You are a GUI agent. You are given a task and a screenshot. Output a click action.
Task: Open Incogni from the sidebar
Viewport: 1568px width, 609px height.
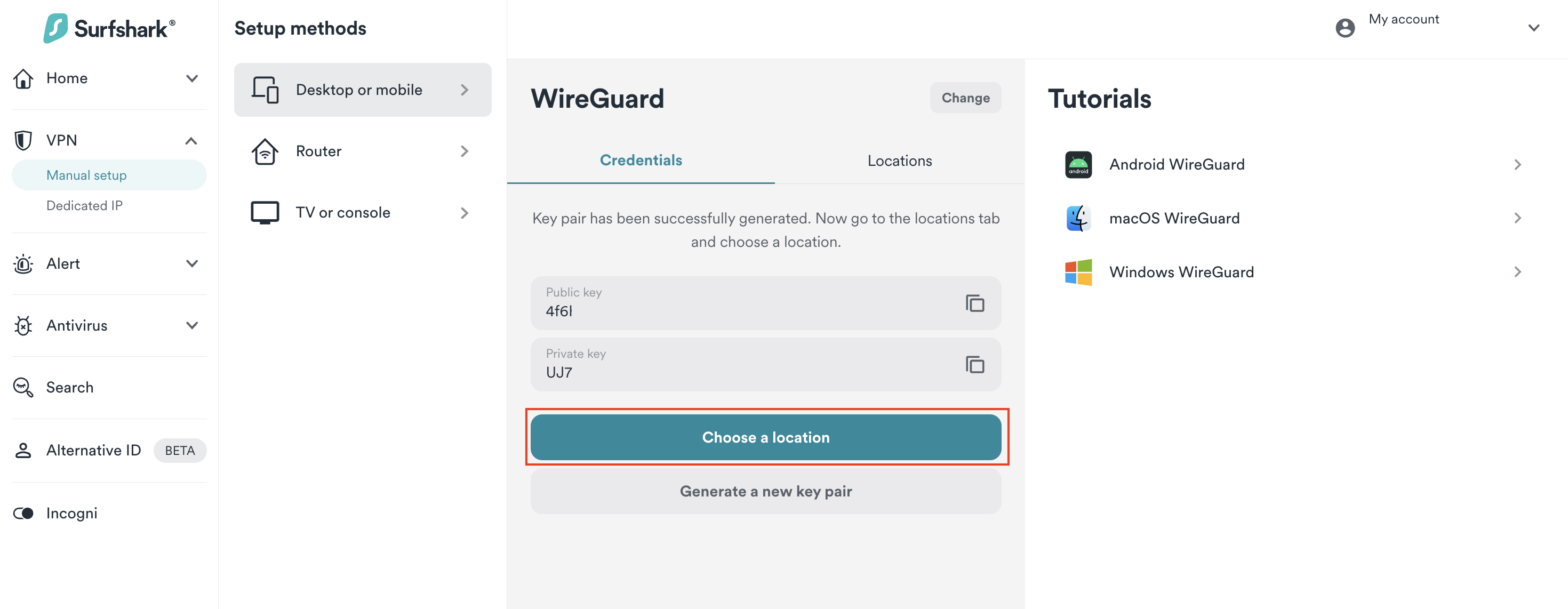pyautogui.click(x=71, y=513)
